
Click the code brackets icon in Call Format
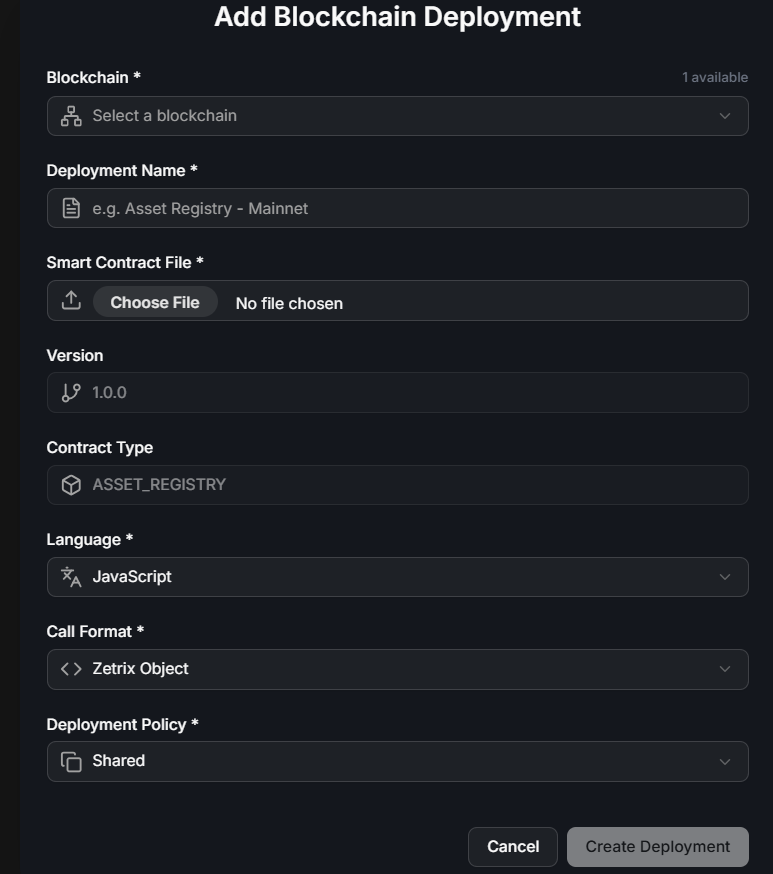click(x=71, y=669)
